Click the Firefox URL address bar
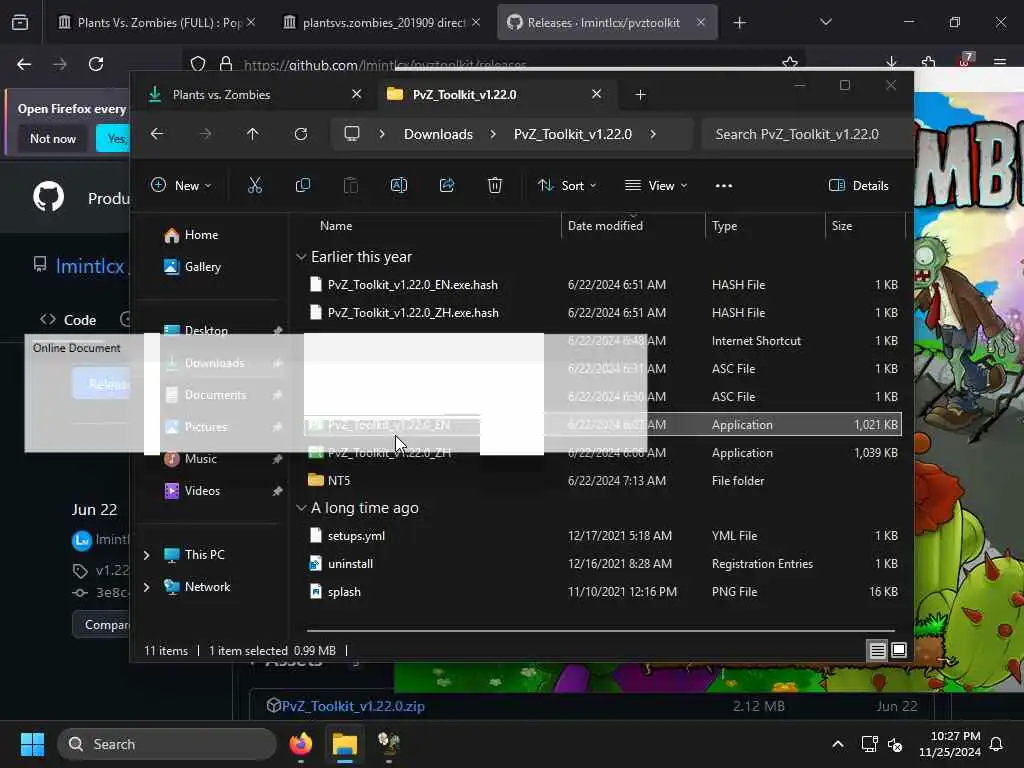Screen dimensions: 1024x768 pyautogui.click(x=493, y=64)
